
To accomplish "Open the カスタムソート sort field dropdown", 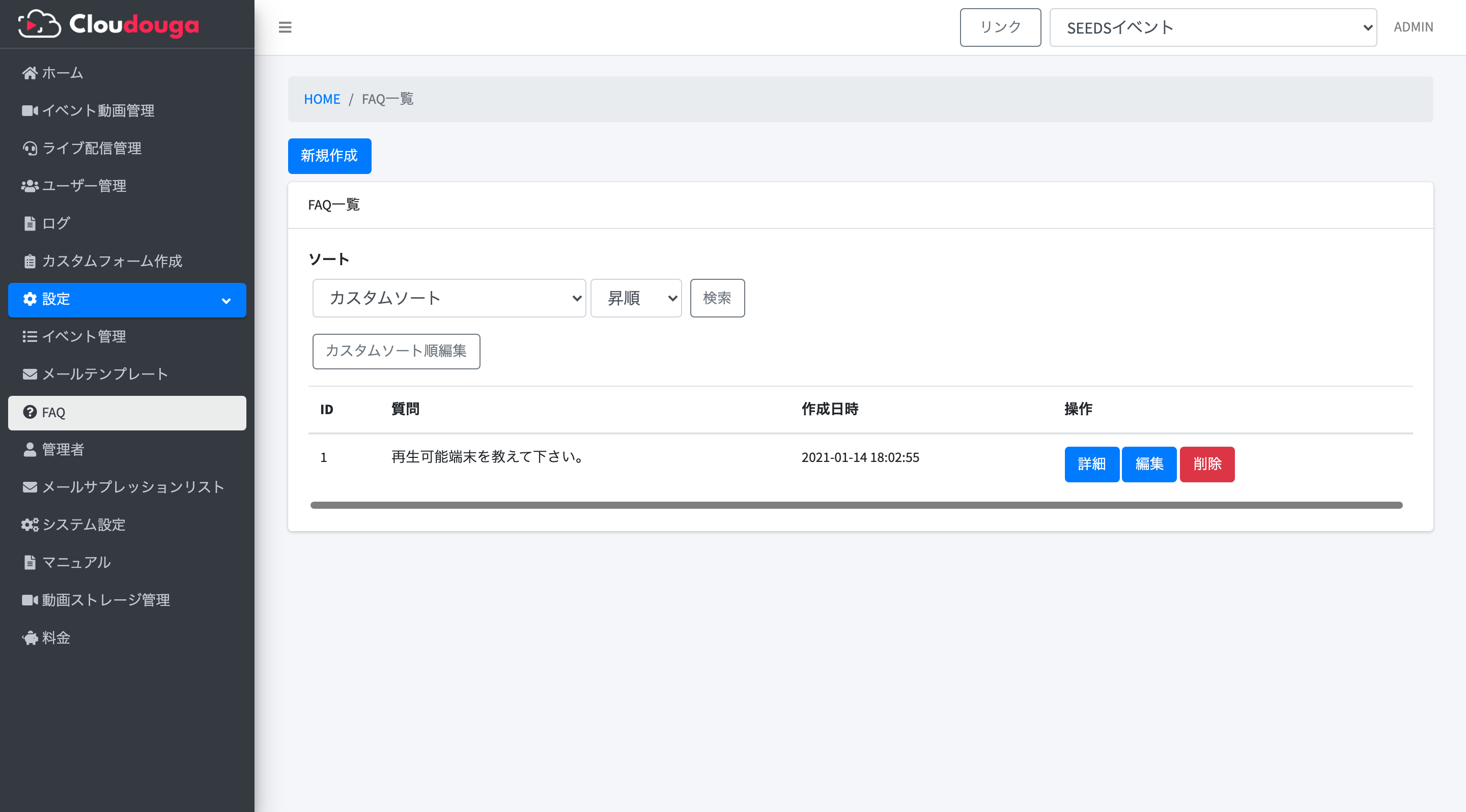I will click(449, 298).
